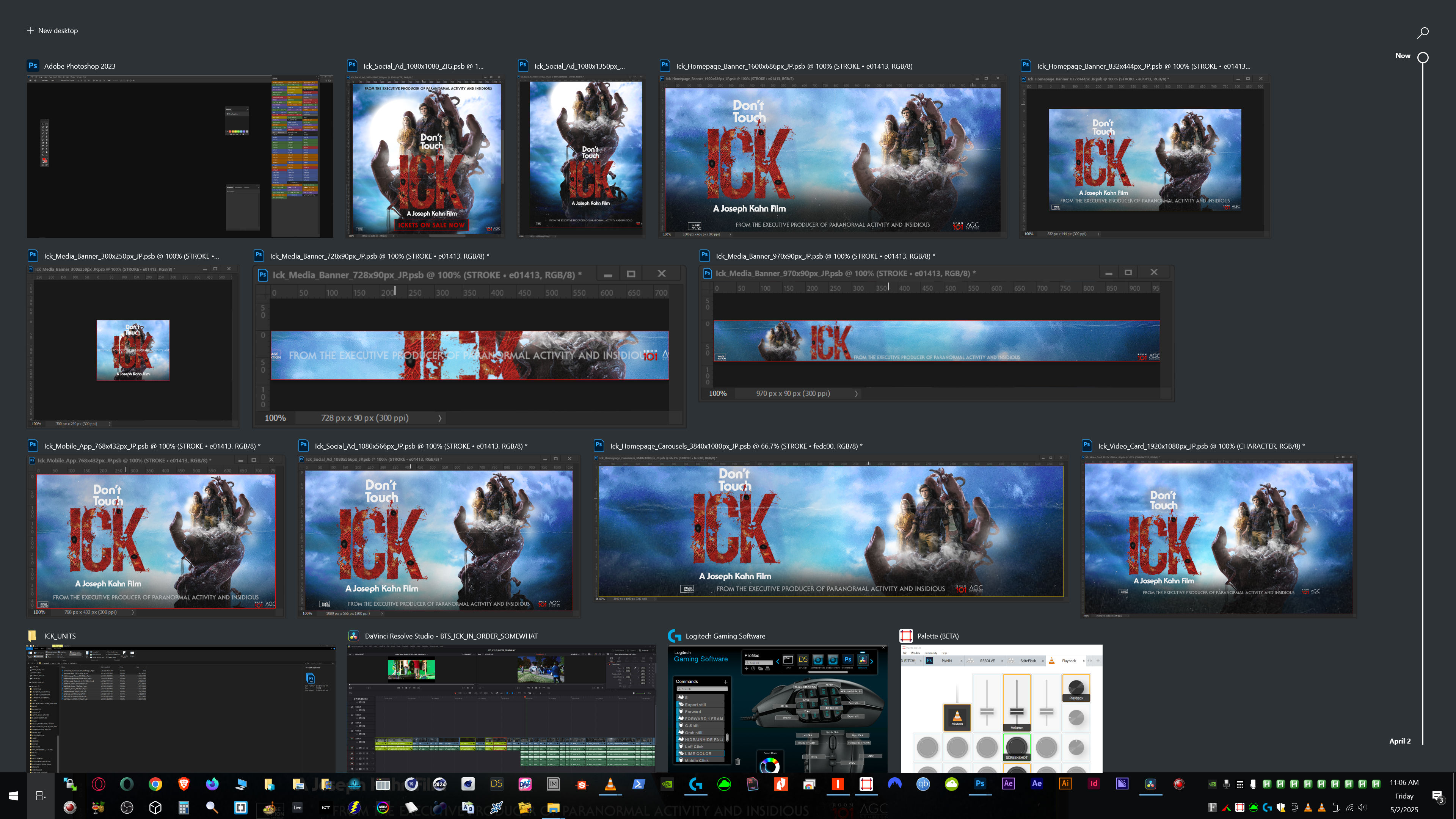
Task: Open Ick_Homepage_Banner_832x444px_JP.psb window thumbnail
Action: coord(1145,157)
